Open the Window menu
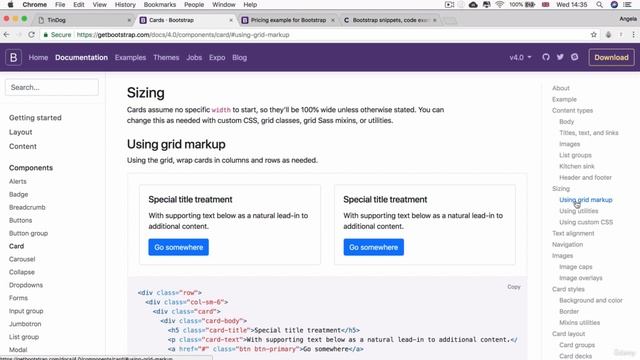This screenshot has width=640, height=360. click(224, 4)
